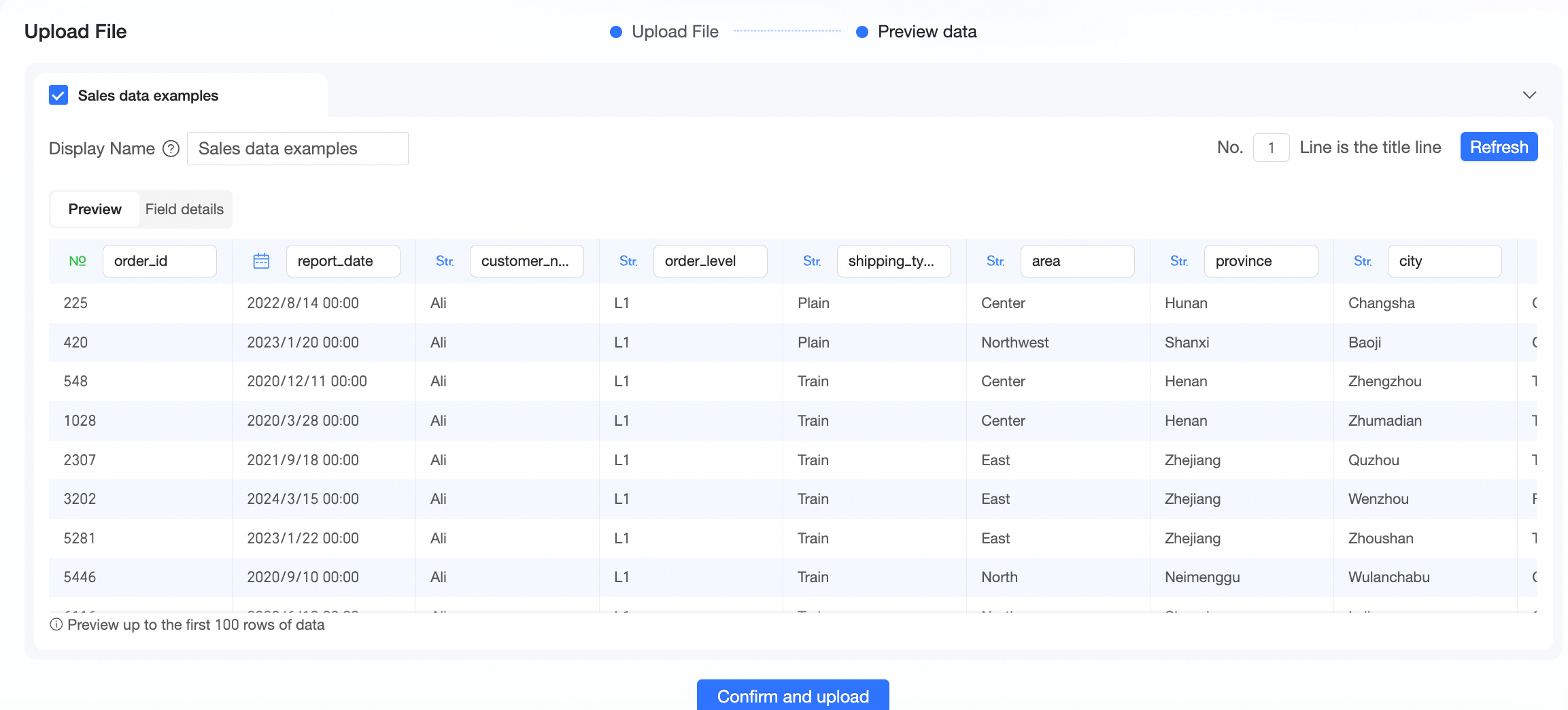Screen dimensions: 1568x710
Task: Click the title line number input
Action: coord(1271,148)
